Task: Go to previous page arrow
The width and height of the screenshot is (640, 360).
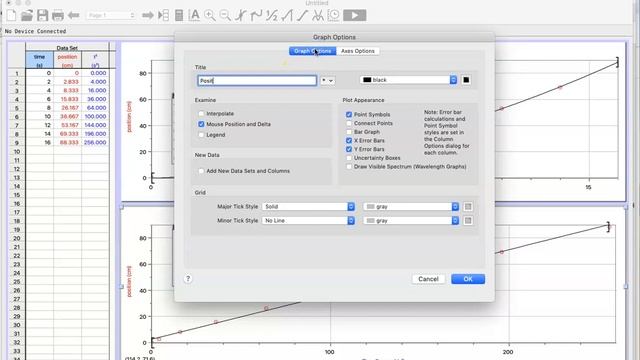Action: pyautogui.click(x=73, y=16)
